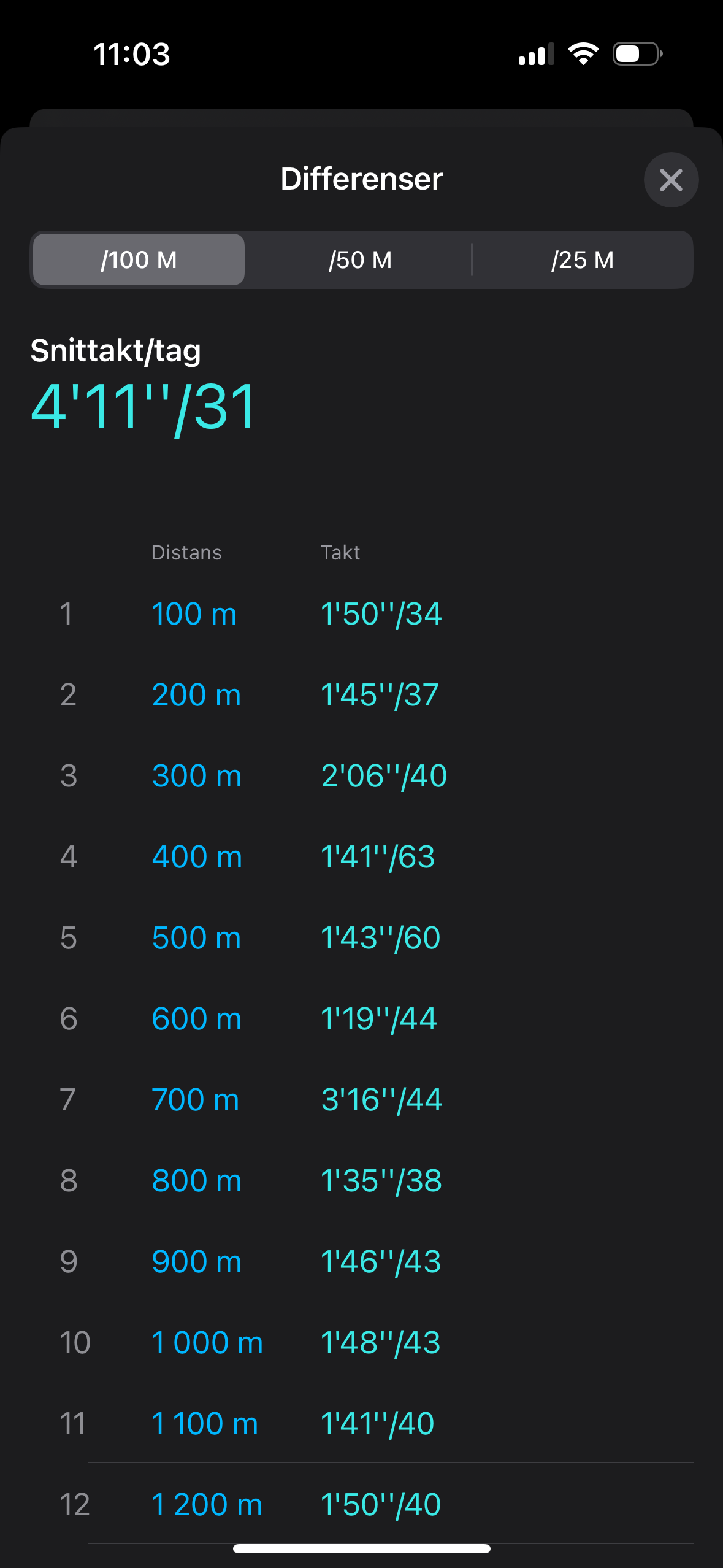Tap the Distans column header
This screenshot has height=1568, width=723.
186,553
